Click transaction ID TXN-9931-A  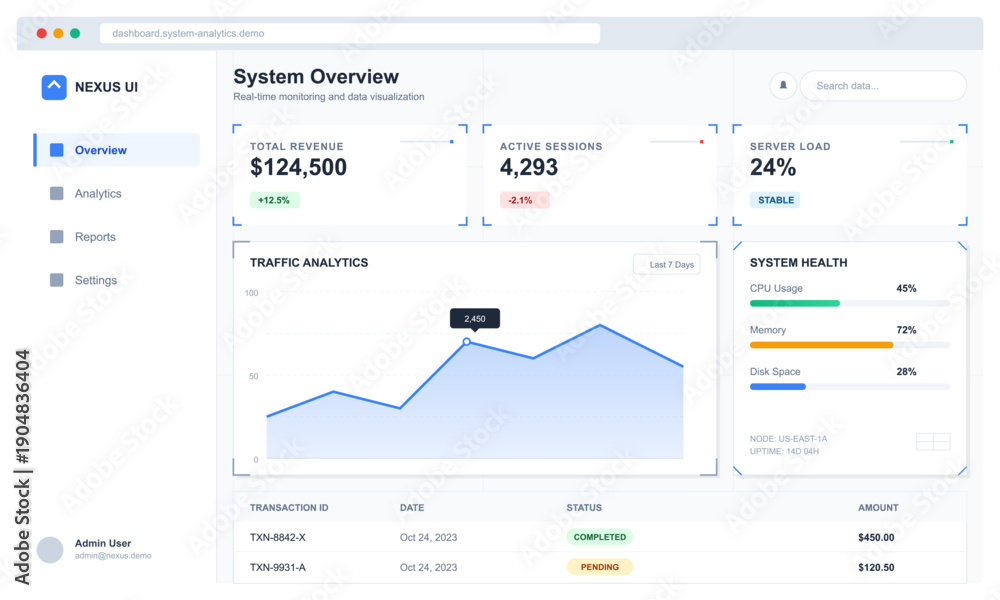(x=277, y=567)
